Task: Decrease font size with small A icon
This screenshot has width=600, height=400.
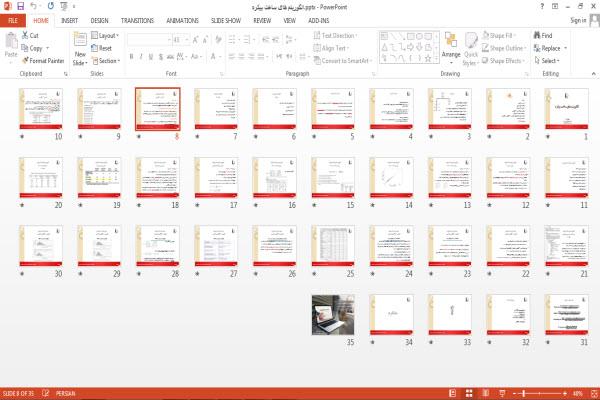Action: [205, 39]
